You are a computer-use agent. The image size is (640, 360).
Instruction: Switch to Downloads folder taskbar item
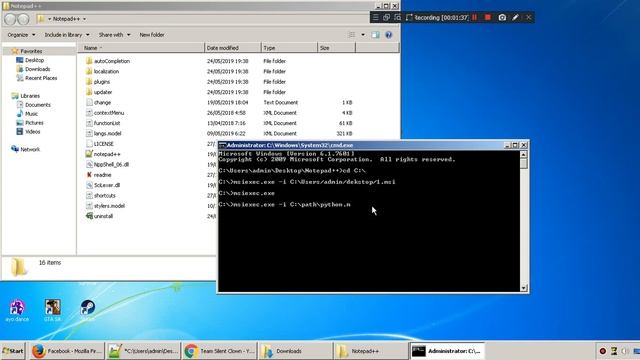tap(296, 351)
